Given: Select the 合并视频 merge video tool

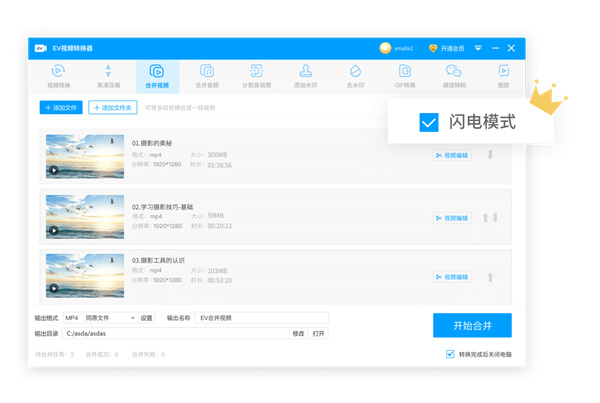Looking at the screenshot, I should 157,77.
